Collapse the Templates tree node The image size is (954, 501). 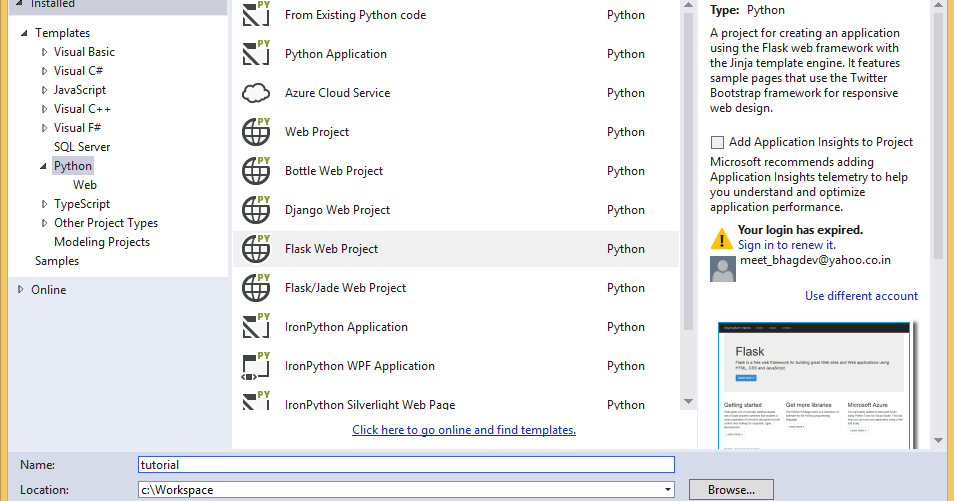[x=24, y=33]
